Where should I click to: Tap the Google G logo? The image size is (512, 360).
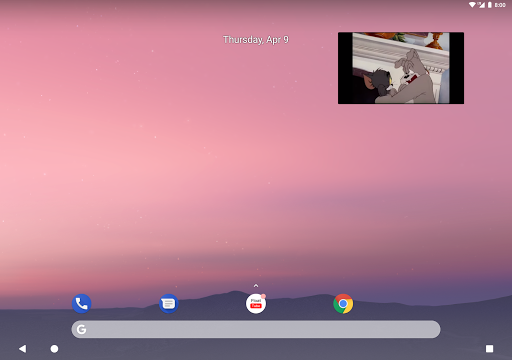tap(81, 329)
